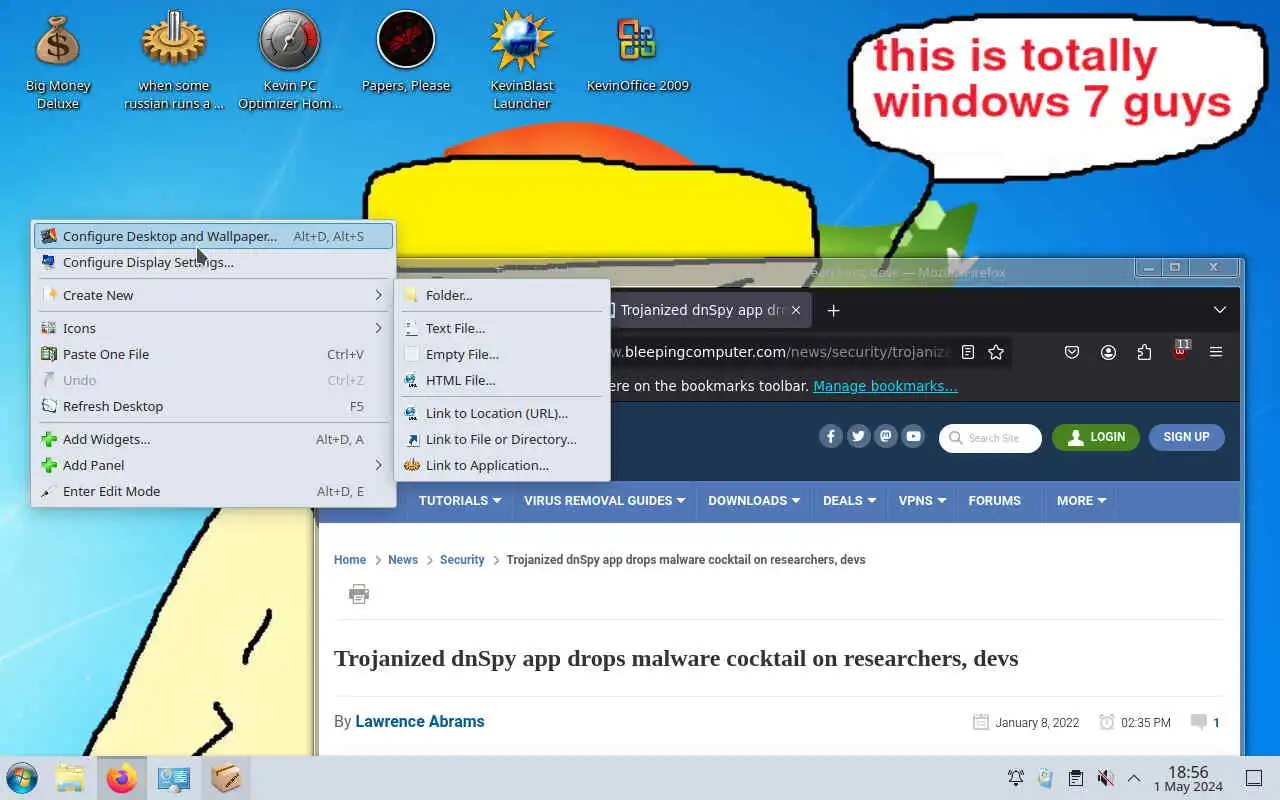Viewport: 1280px width, 800px height.
Task: Open the Firefox extensions puzzle icon
Action: [1144, 352]
